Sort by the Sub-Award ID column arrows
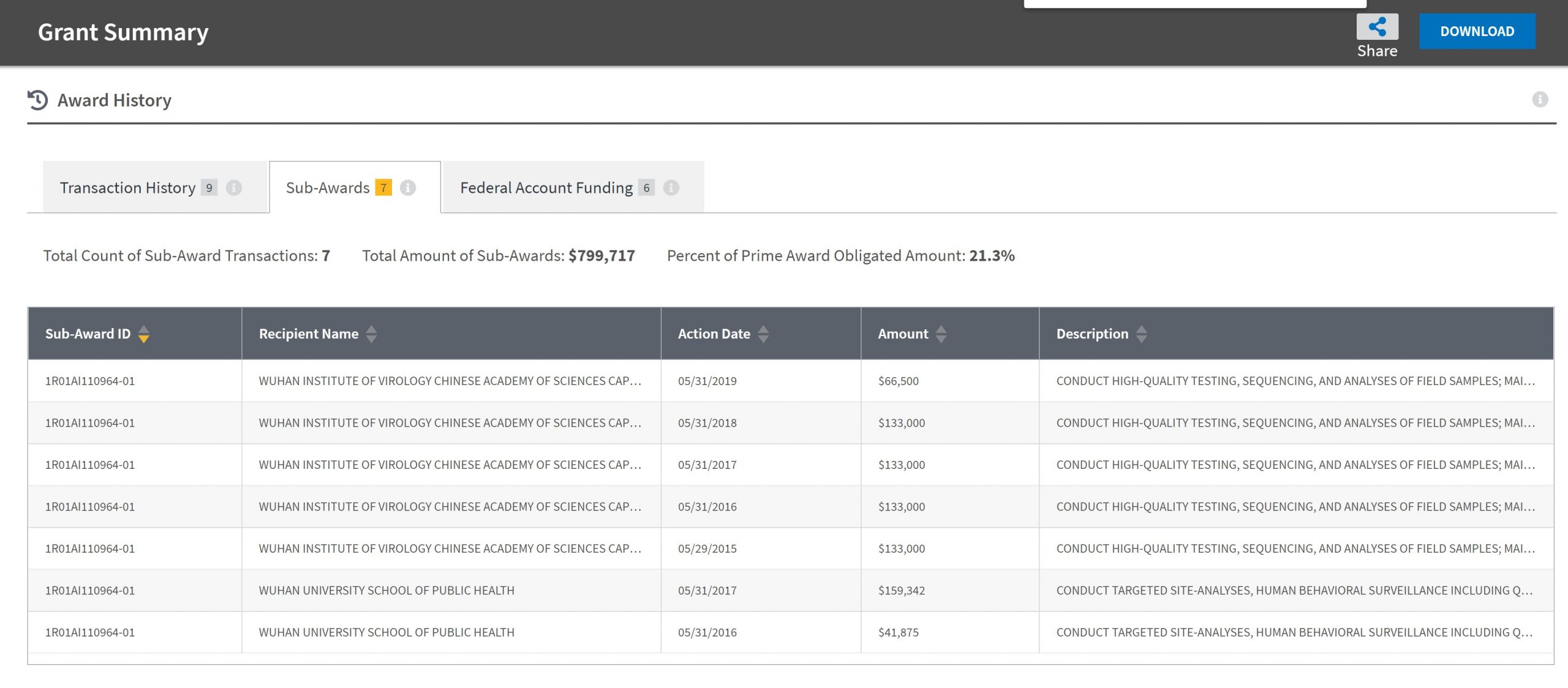 pyautogui.click(x=144, y=334)
